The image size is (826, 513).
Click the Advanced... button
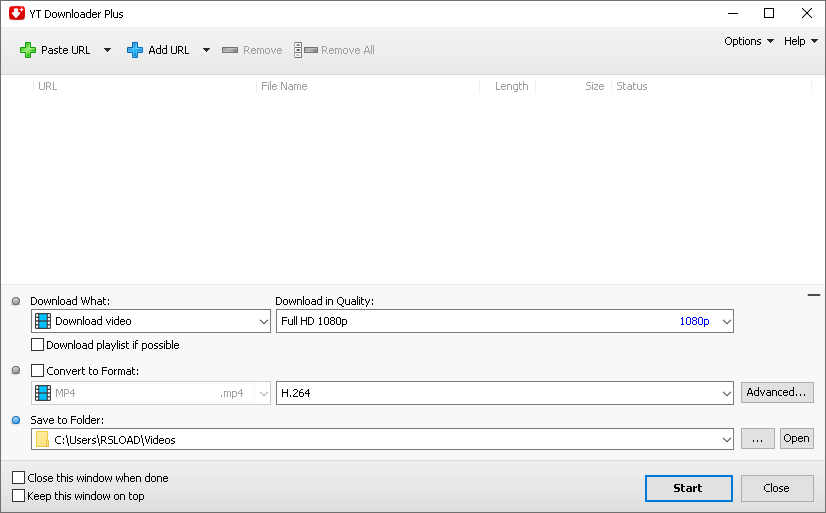777,392
